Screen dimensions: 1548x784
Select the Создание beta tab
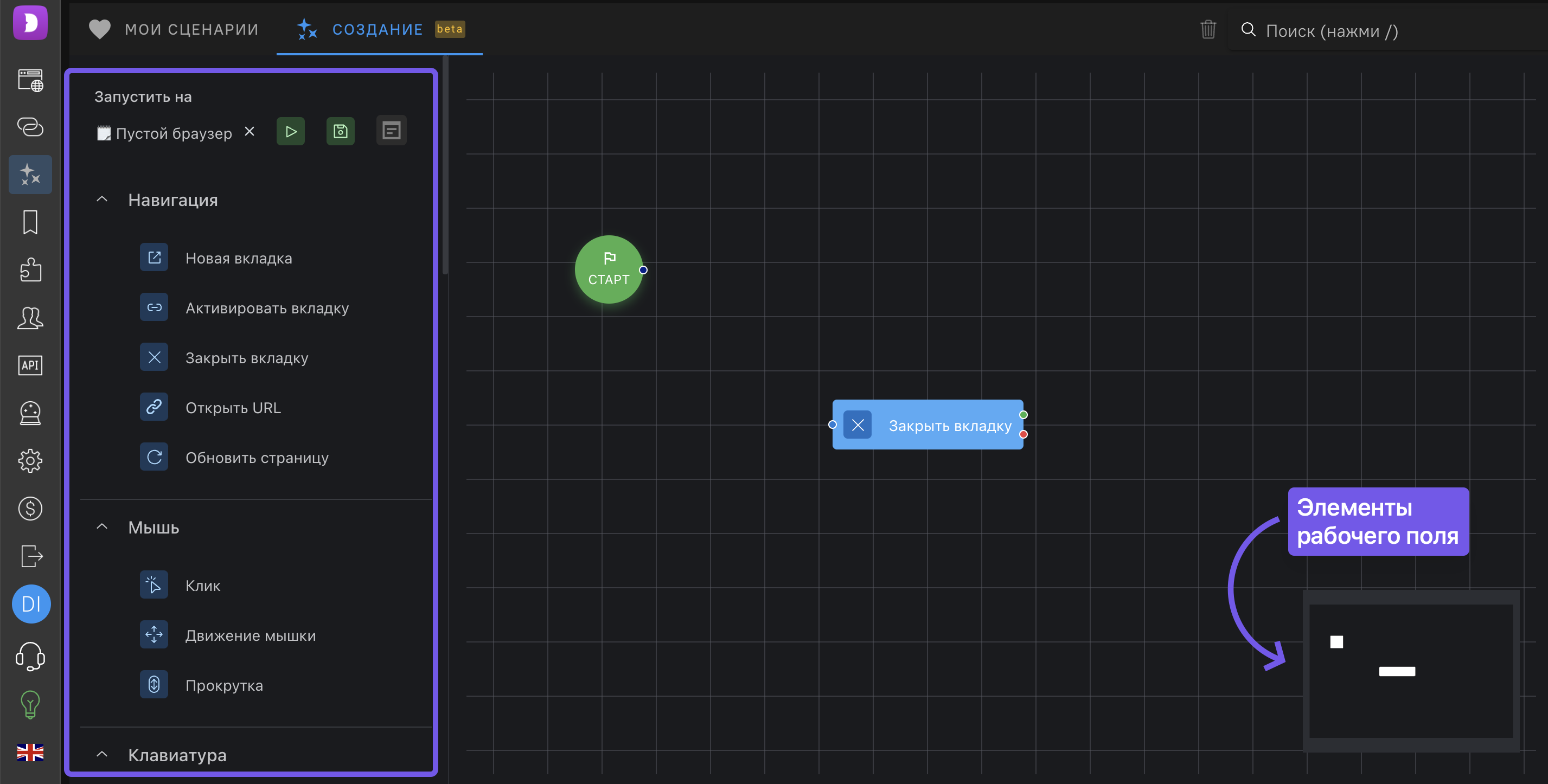point(379,29)
